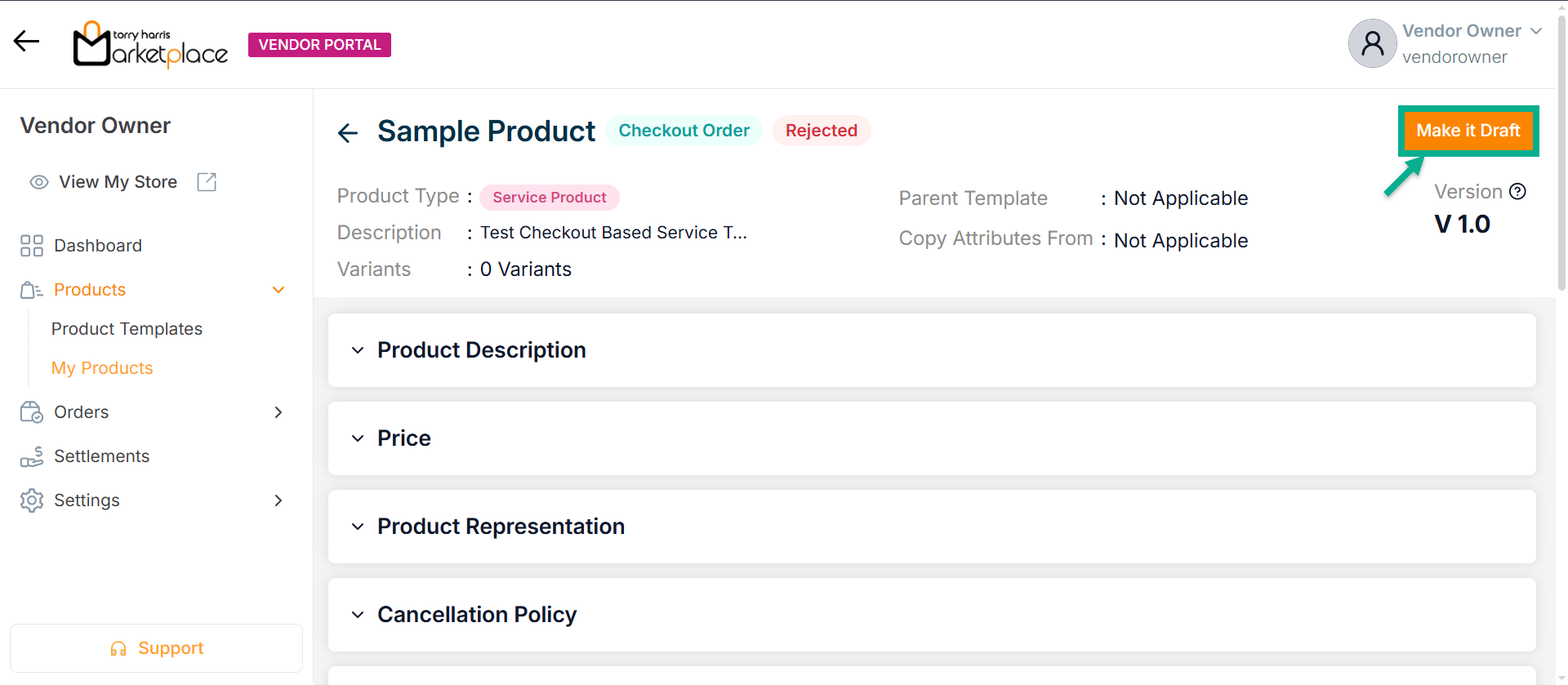Open Product Templates in the sidebar
The image size is (1568, 685).
click(127, 329)
